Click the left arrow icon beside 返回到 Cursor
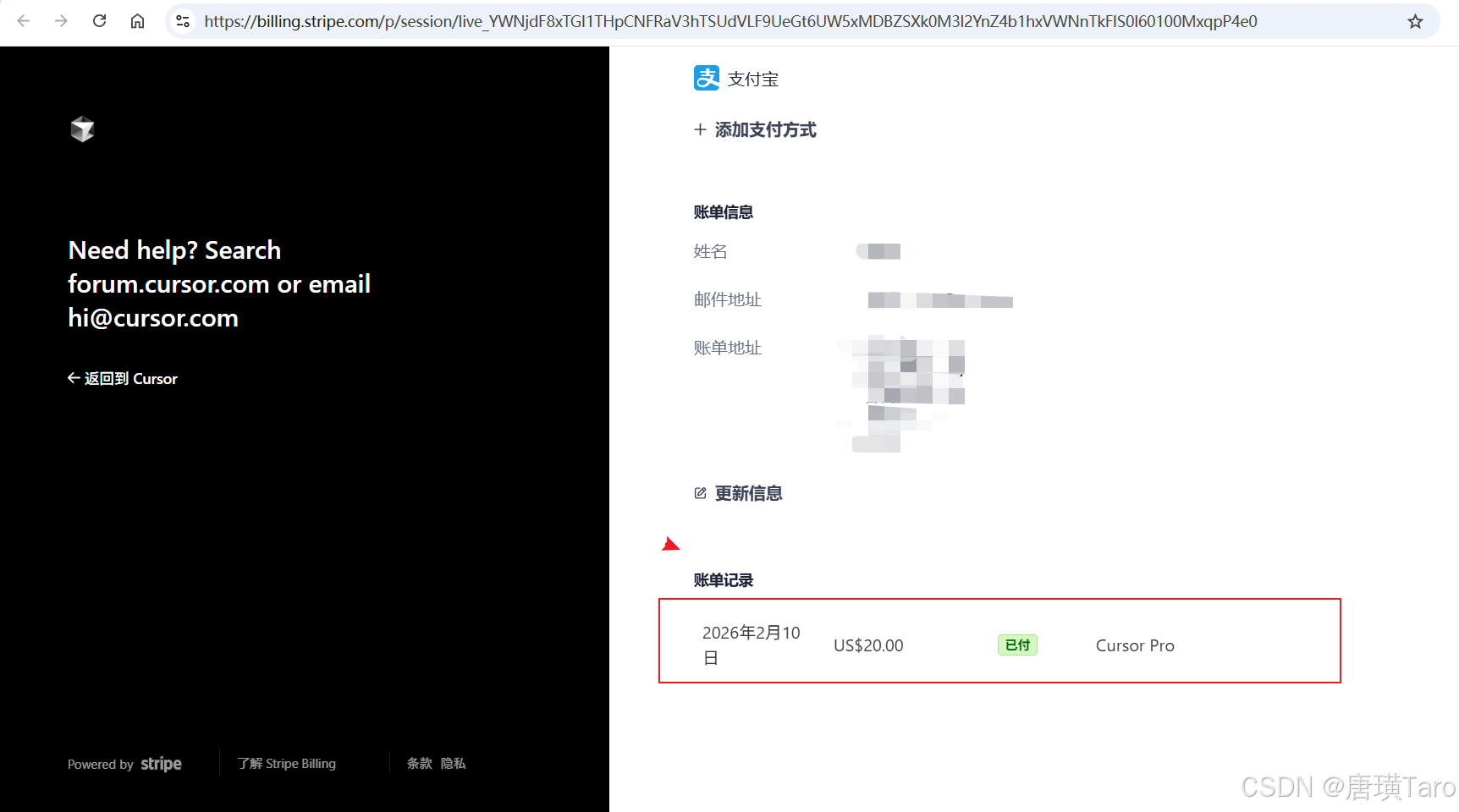The height and width of the screenshot is (812, 1459). pyautogui.click(x=73, y=378)
